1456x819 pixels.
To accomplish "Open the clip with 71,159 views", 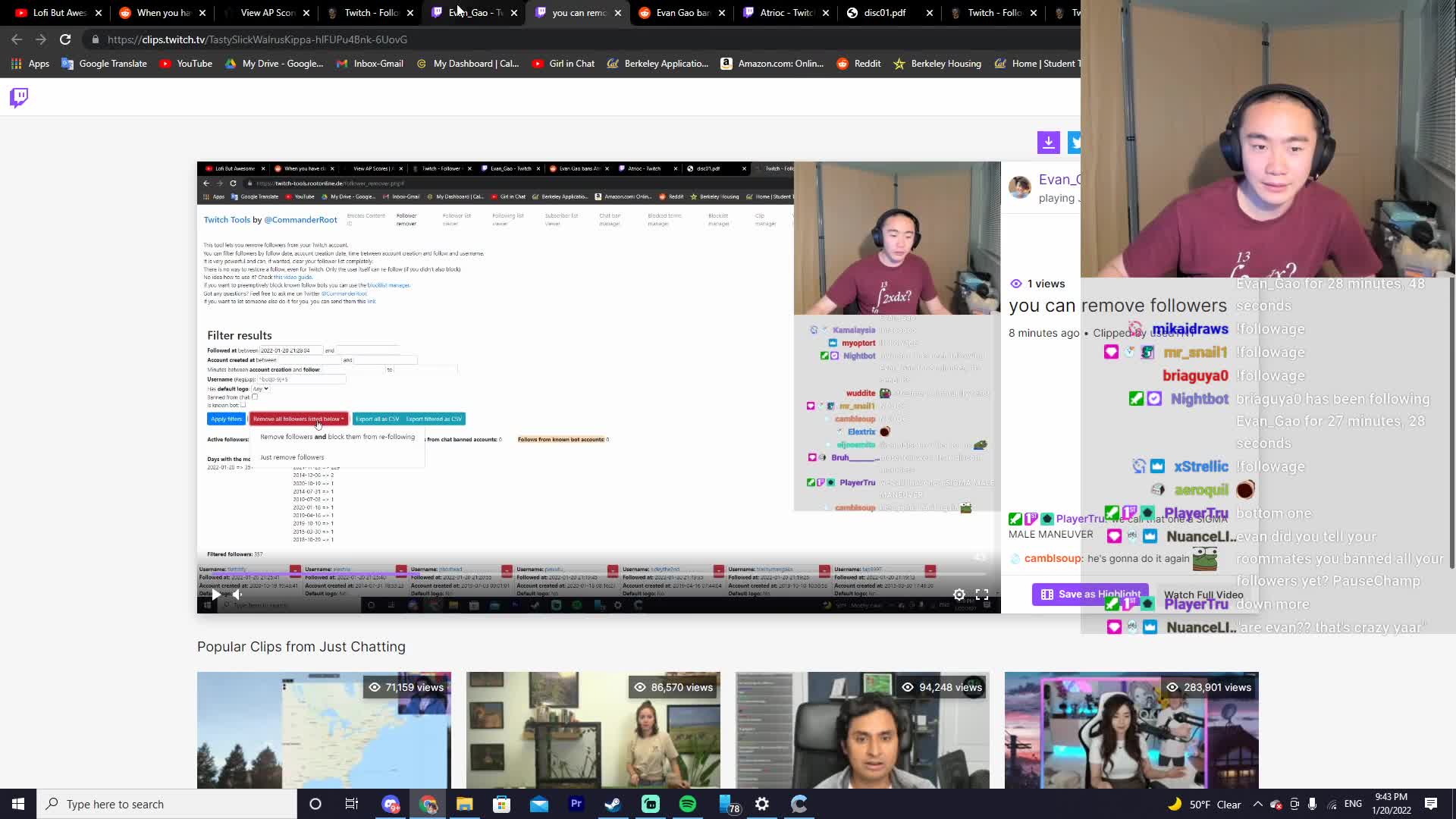I will [324, 730].
